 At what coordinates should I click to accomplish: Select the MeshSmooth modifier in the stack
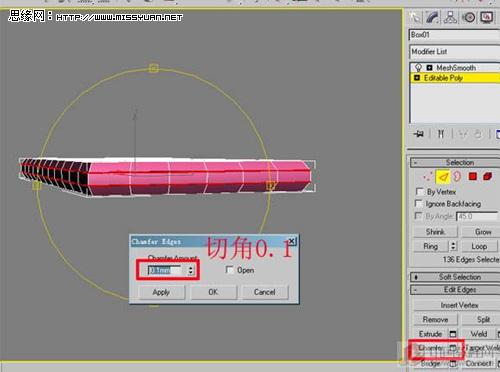pyautogui.click(x=456, y=68)
